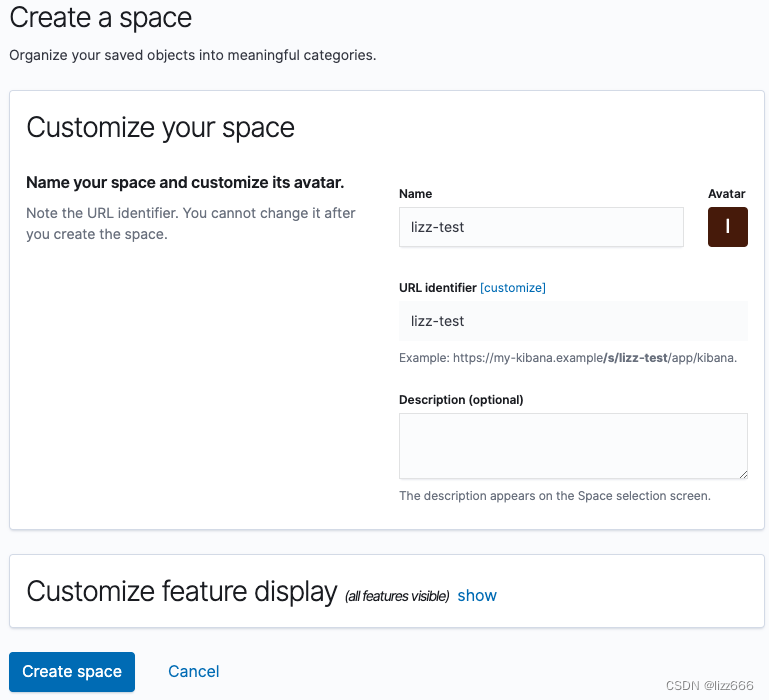Click the Create space button
This screenshot has height=700, width=769.
[72, 672]
